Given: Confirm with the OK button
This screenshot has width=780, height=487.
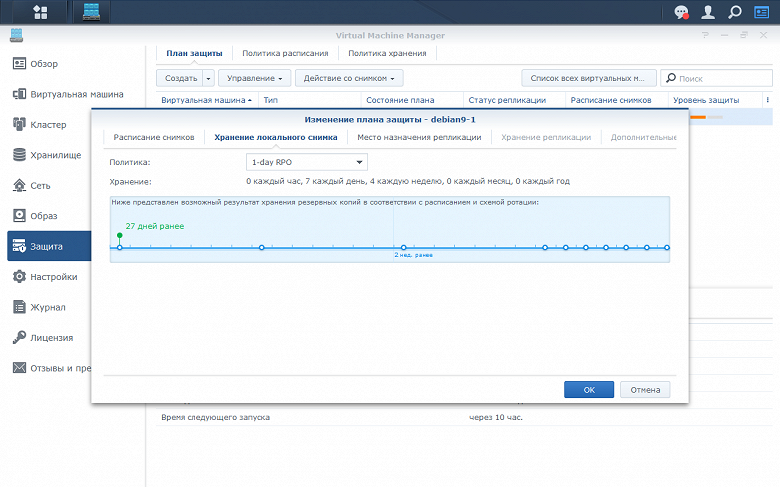Looking at the screenshot, I should tap(589, 390).
